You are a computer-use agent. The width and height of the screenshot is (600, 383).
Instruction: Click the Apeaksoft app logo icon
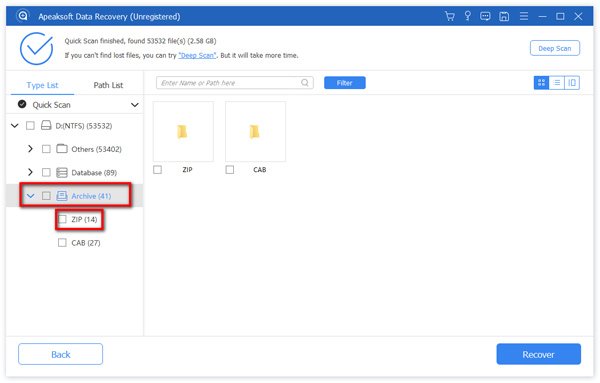[x=23, y=16]
